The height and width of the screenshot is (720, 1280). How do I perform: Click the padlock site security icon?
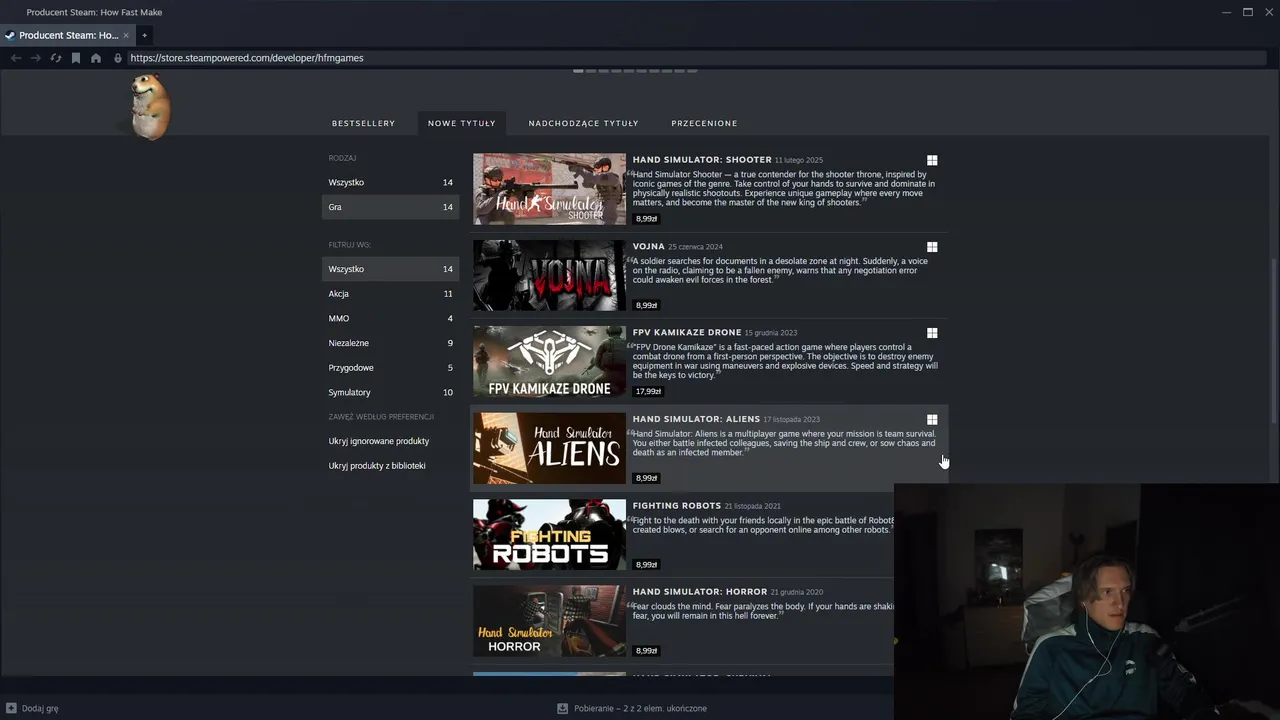(118, 58)
